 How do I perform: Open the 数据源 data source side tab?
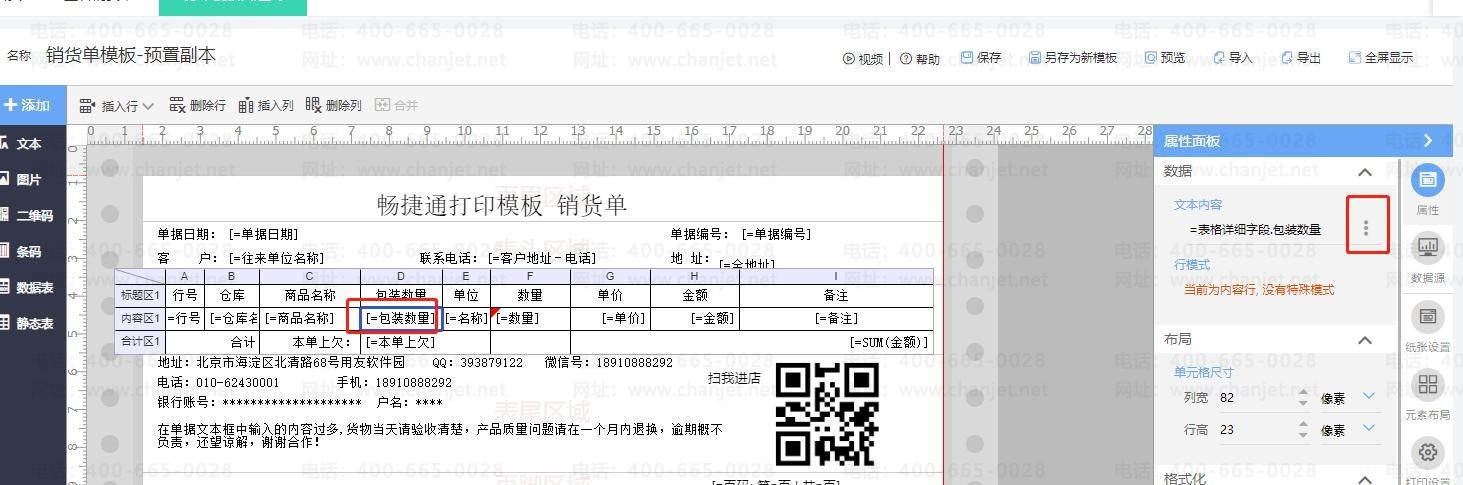click(1428, 259)
